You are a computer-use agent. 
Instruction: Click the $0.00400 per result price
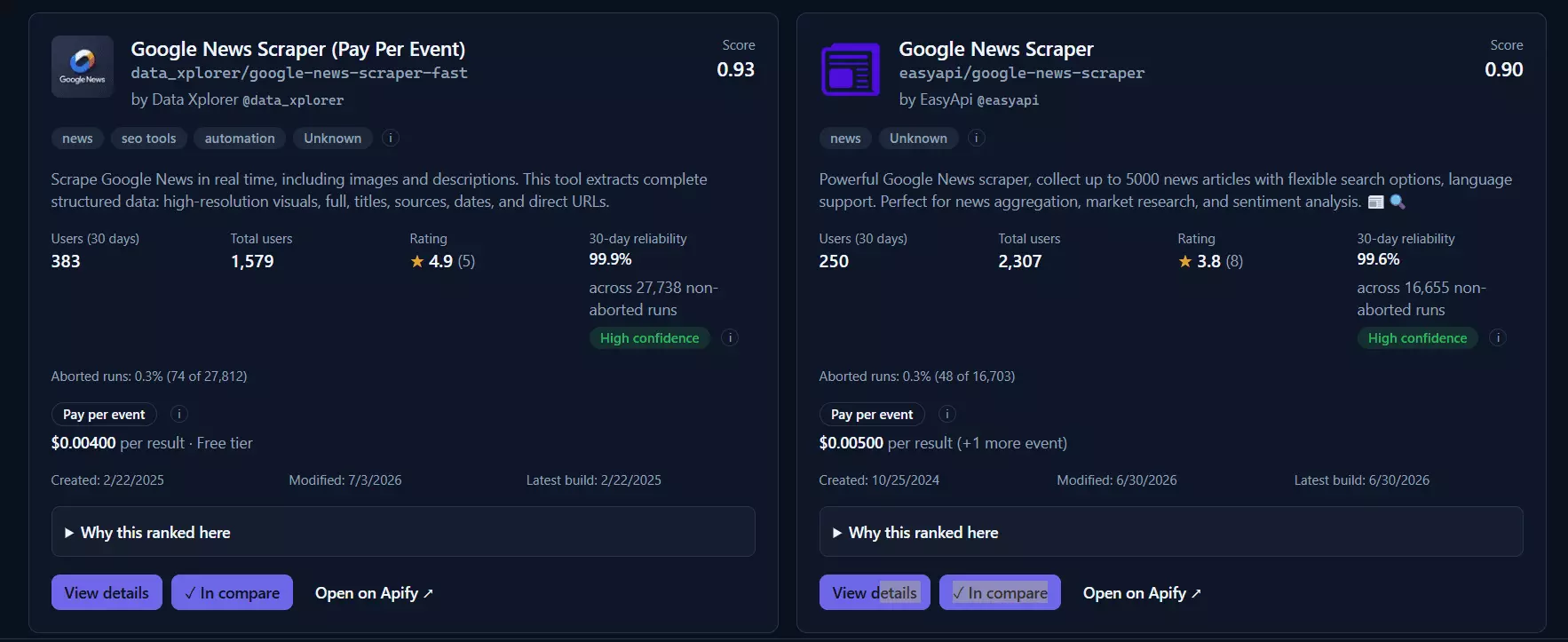point(118,443)
